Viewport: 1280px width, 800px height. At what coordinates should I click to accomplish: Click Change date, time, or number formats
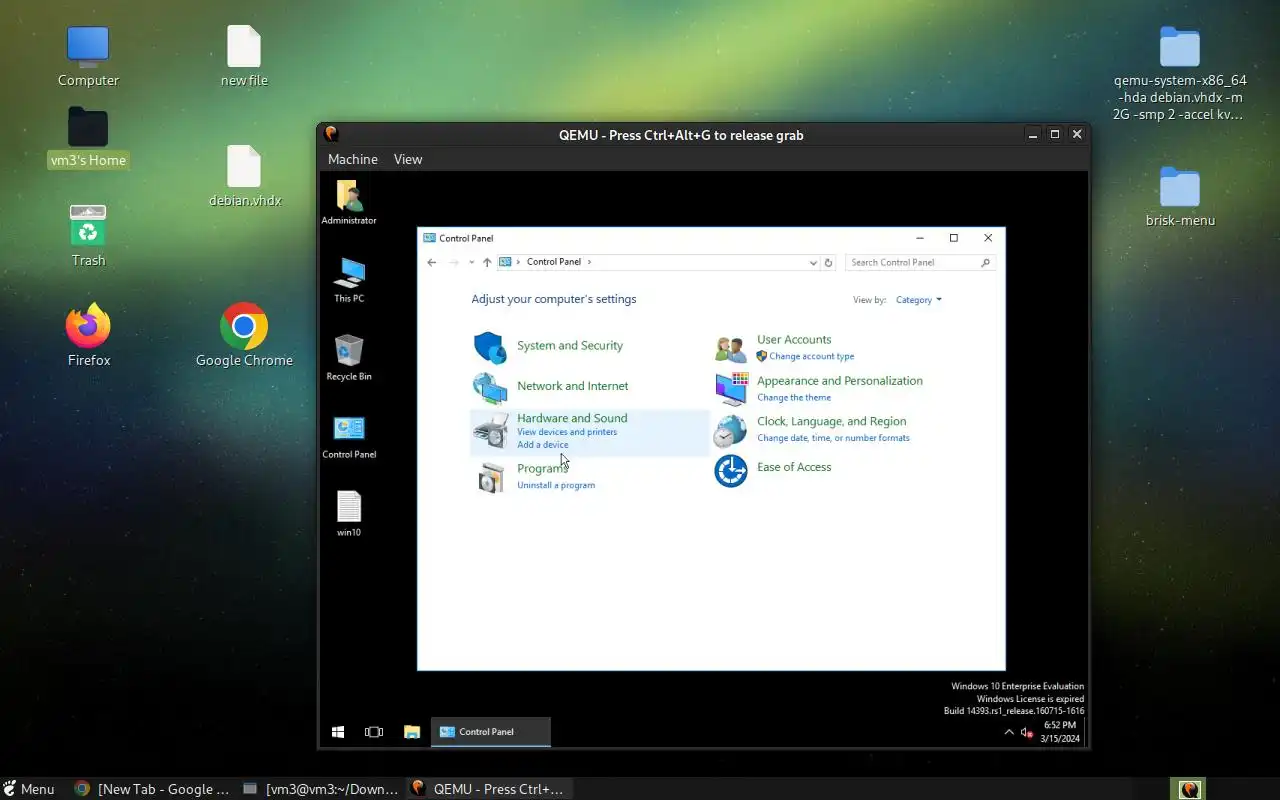coord(834,438)
